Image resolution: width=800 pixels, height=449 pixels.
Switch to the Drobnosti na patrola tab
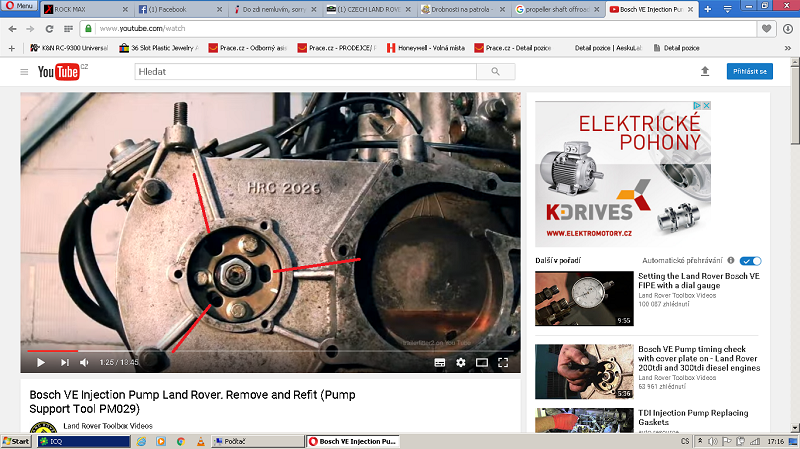463,9
